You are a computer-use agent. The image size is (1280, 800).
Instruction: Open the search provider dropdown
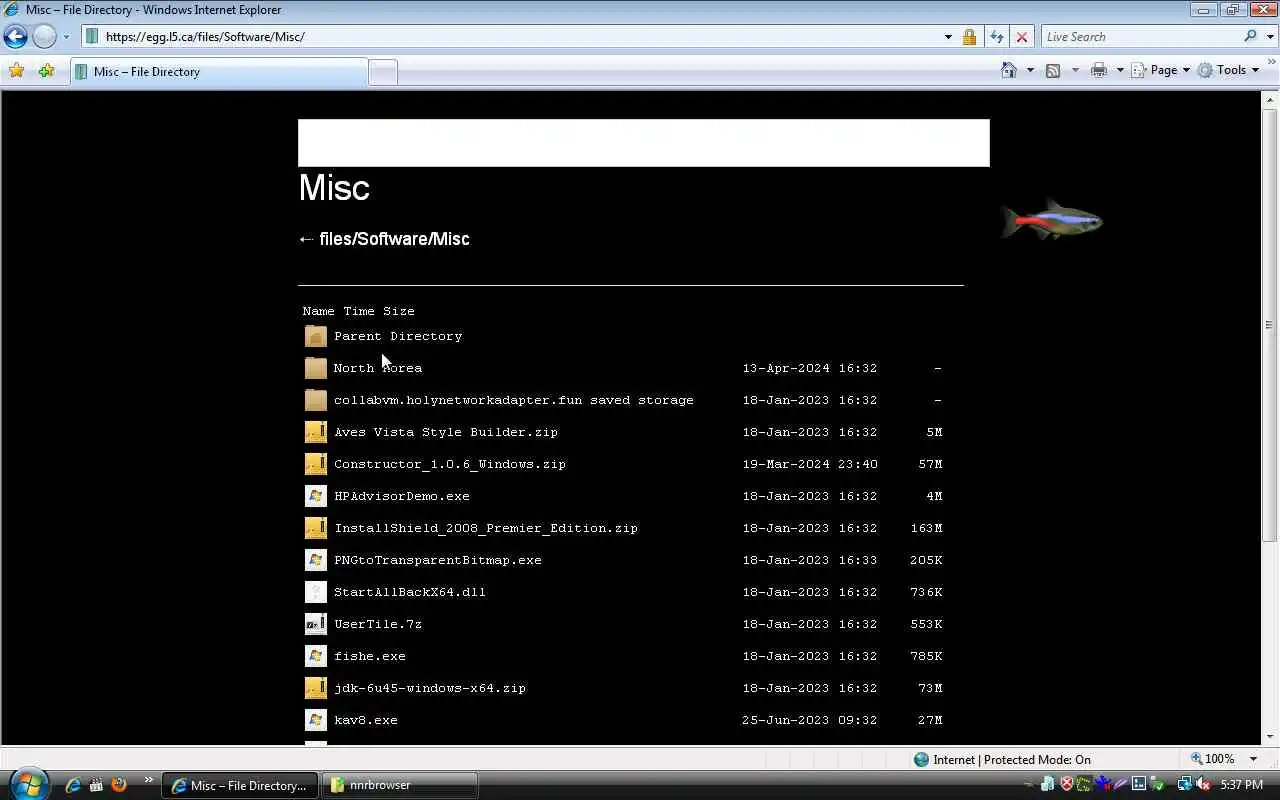pyautogui.click(x=1270, y=37)
